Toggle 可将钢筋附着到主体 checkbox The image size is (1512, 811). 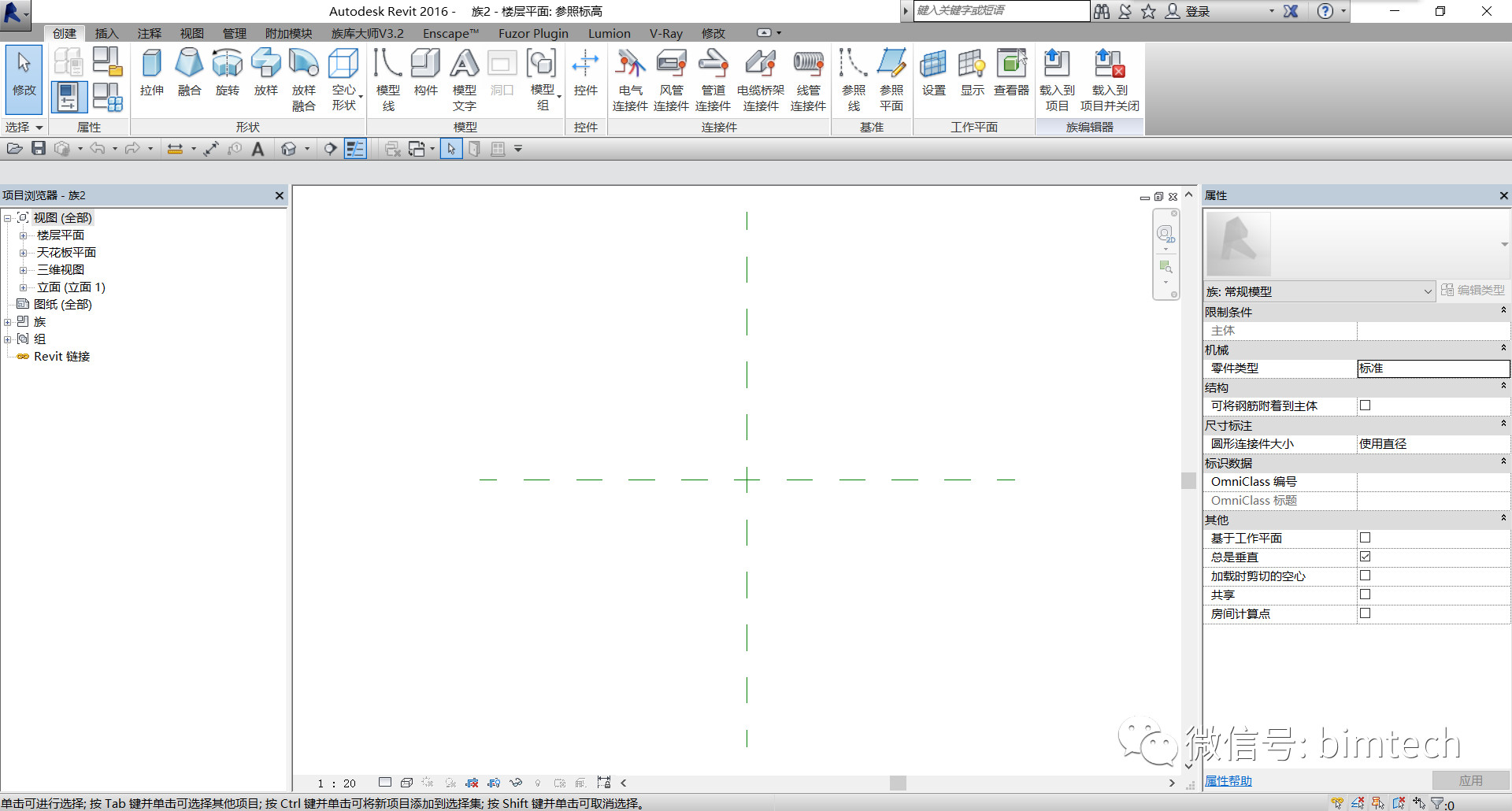point(1366,405)
